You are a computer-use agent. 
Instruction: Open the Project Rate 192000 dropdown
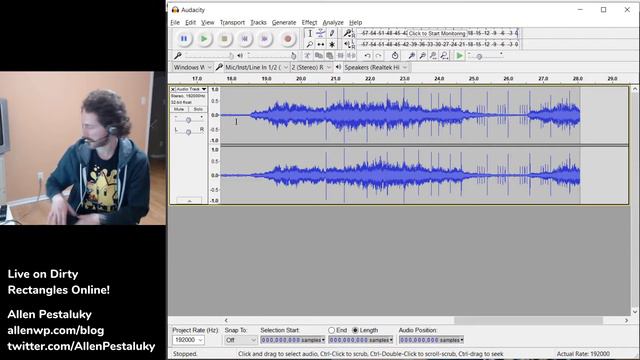189,340
